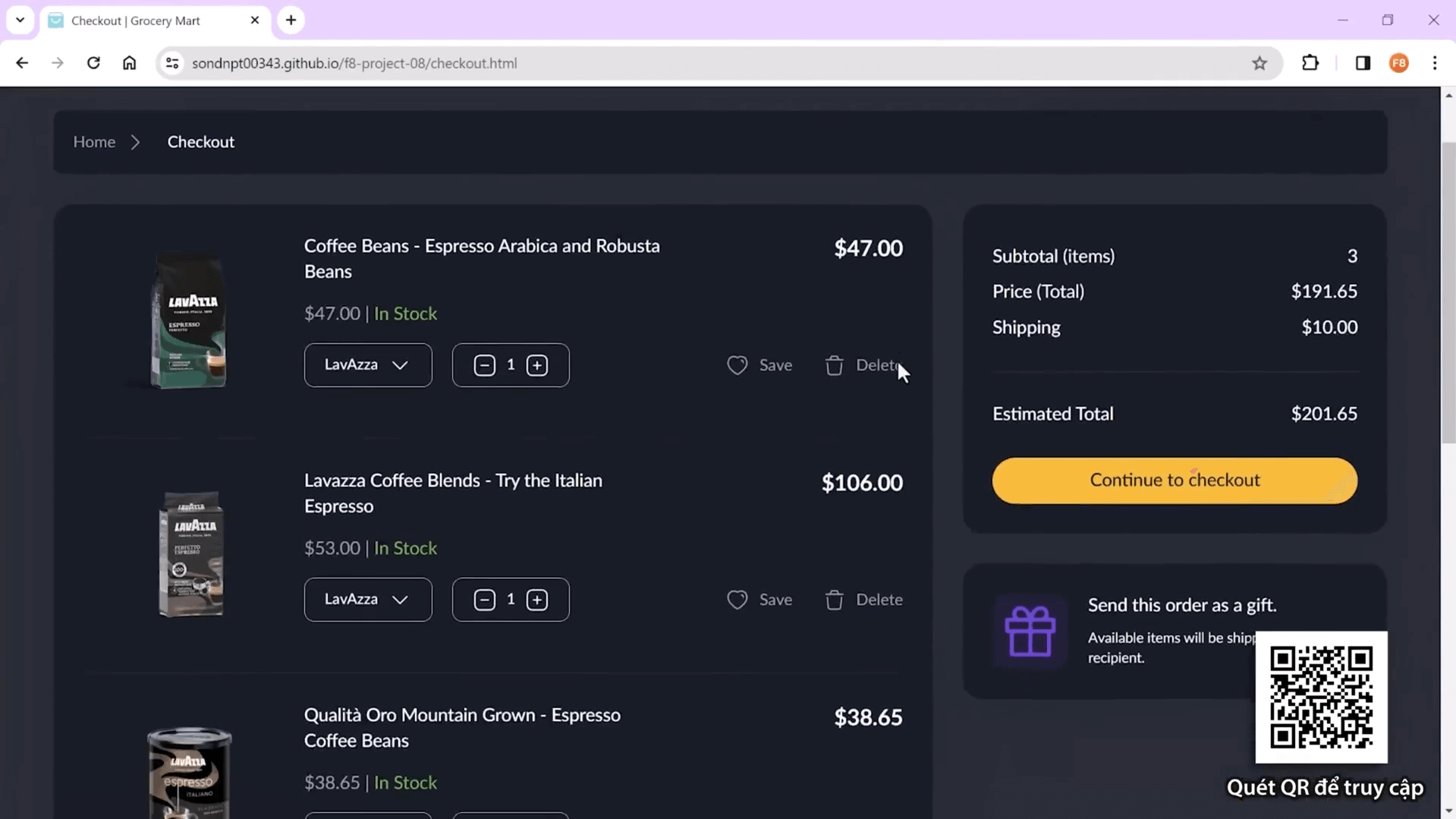This screenshot has width=1456, height=819.
Task: Increase quantity of Coffee Beans Espresso Arabica
Action: pos(537,365)
